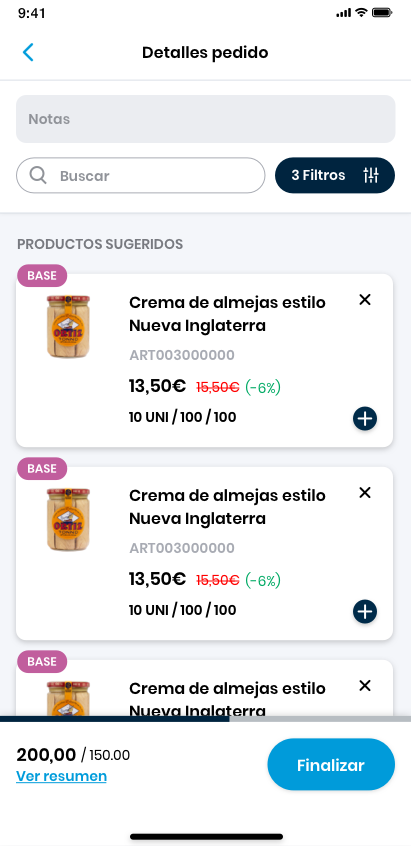Close the third suggested product card
Screen dimensions: 411x846
click(x=365, y=686)
